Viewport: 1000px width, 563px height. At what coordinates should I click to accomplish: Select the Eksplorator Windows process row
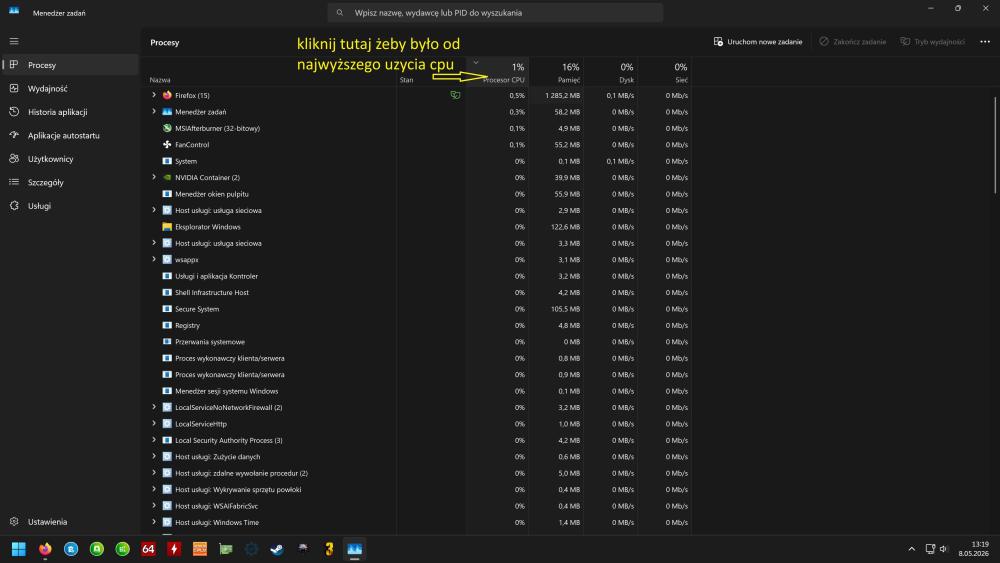click(416, 227)
